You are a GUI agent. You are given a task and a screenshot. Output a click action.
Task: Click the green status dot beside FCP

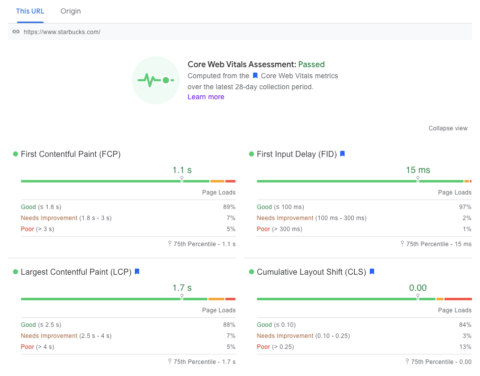click(x=15, y=154)
